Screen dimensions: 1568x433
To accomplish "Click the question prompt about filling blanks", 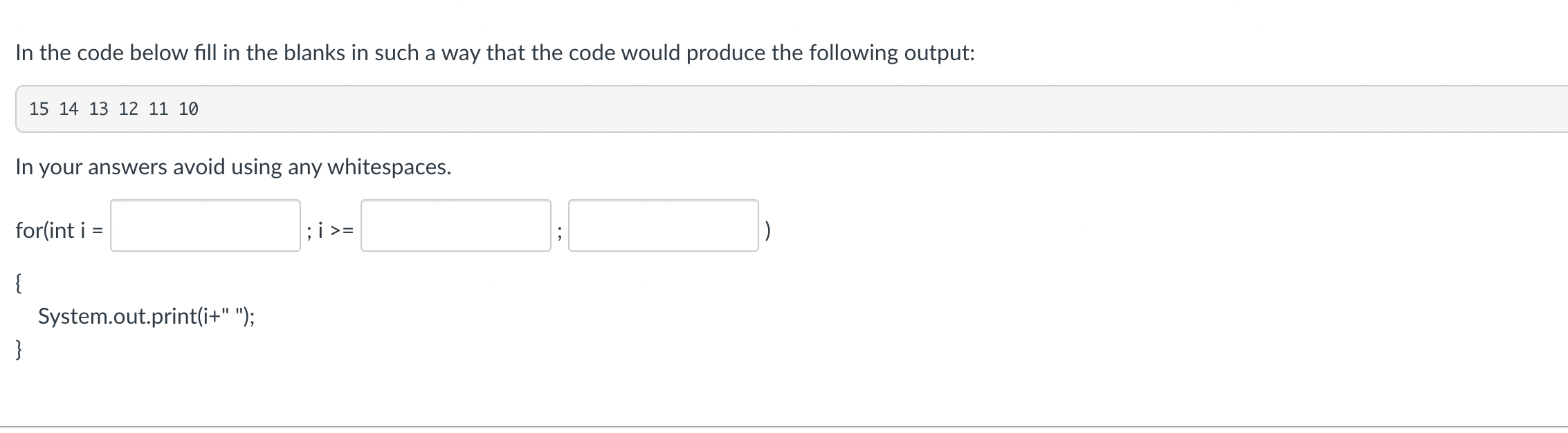I will point(495,52).
